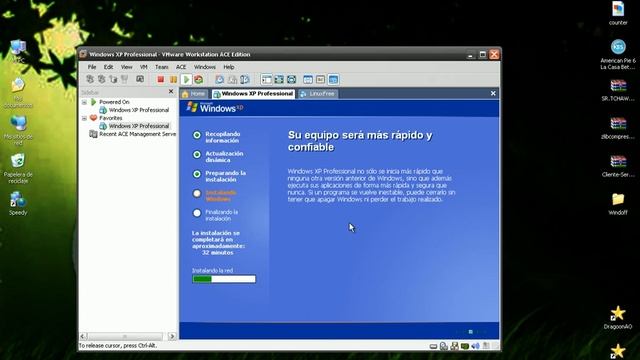Click the hard disk status bar icon
This screenshot has width=640, height=360.
[433, 347]
